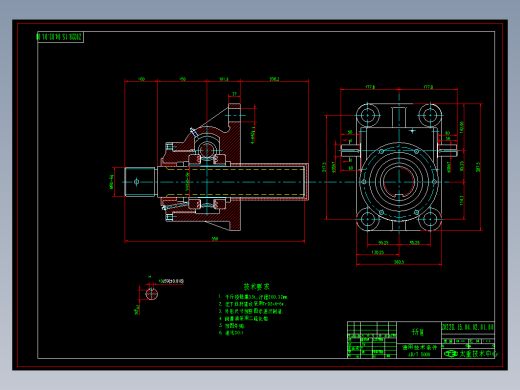Click the lower-left mounting hole of the flange view
The width and height of the screenshot is (520, 390).
pos(368,219)
